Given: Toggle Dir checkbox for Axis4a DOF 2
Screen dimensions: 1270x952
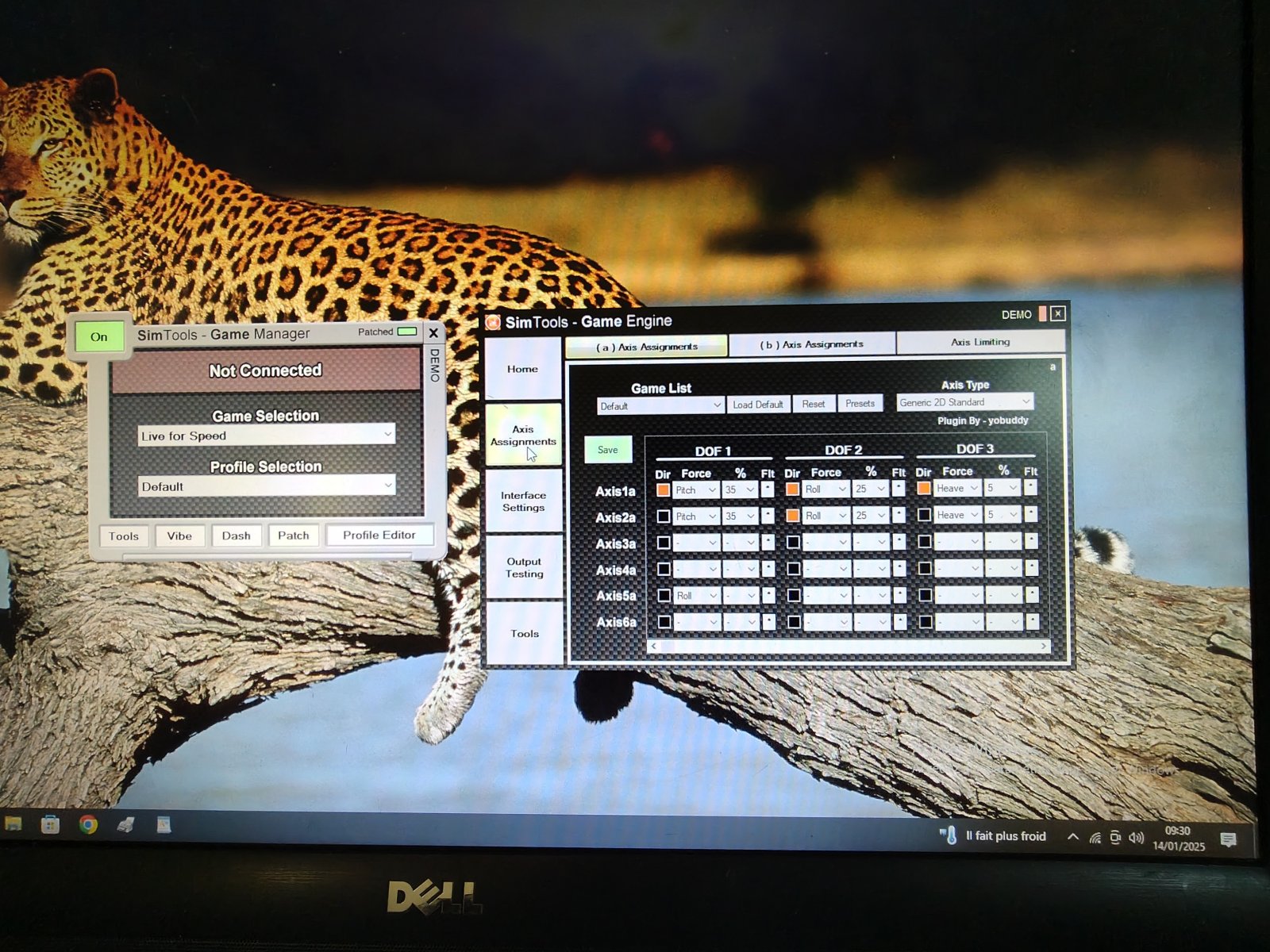Looking at the screenshot, I should [793, 568].
